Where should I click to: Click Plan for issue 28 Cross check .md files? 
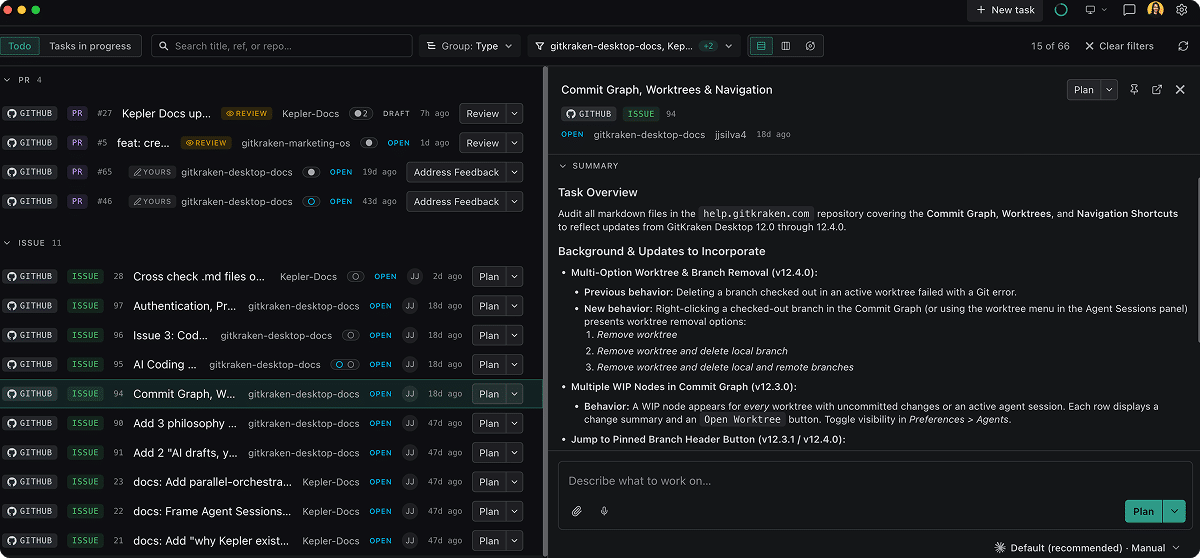click(489, 277)
